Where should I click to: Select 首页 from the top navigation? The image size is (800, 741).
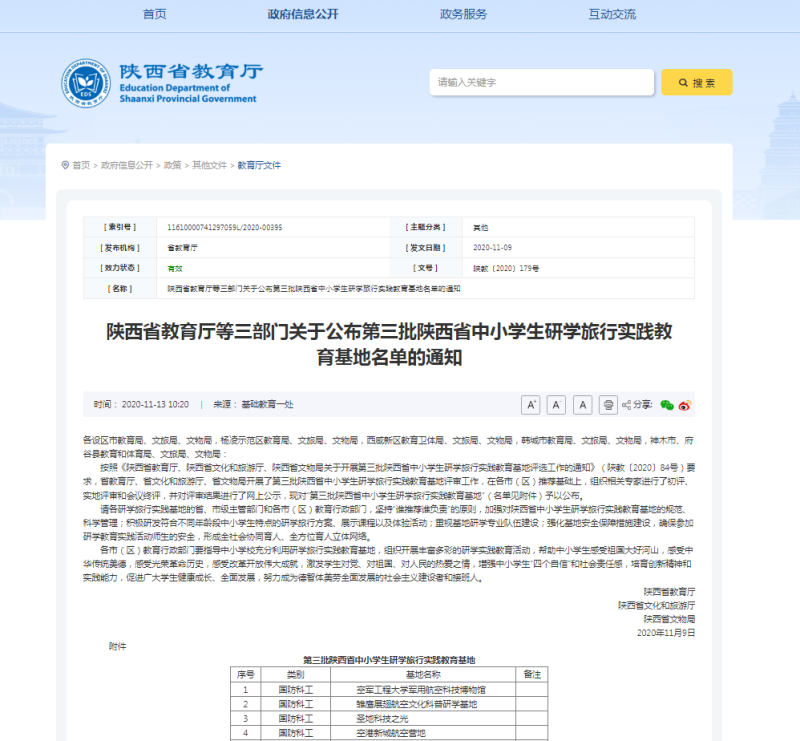click(x=153, y=14)
